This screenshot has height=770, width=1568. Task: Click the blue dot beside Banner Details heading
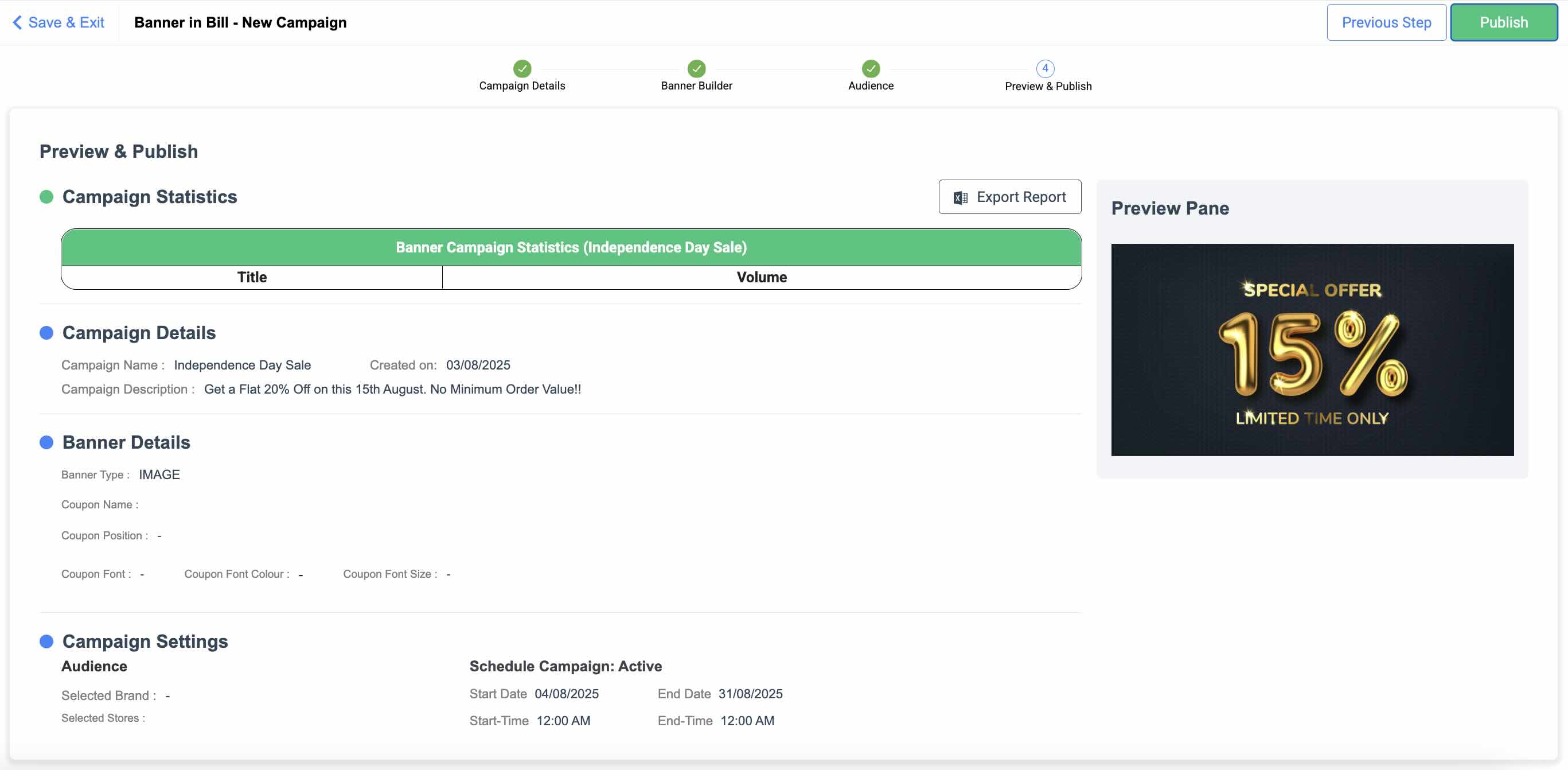pyautogui.click(x=47, y=442)
